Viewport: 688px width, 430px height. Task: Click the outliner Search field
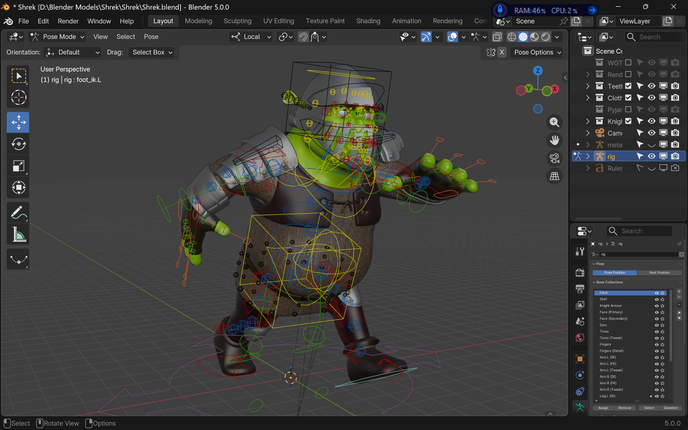click(654, 37)
